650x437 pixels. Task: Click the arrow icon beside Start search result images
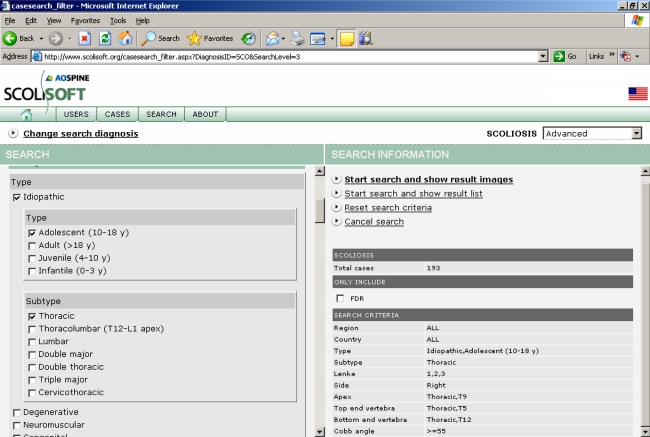click(337, 179)
